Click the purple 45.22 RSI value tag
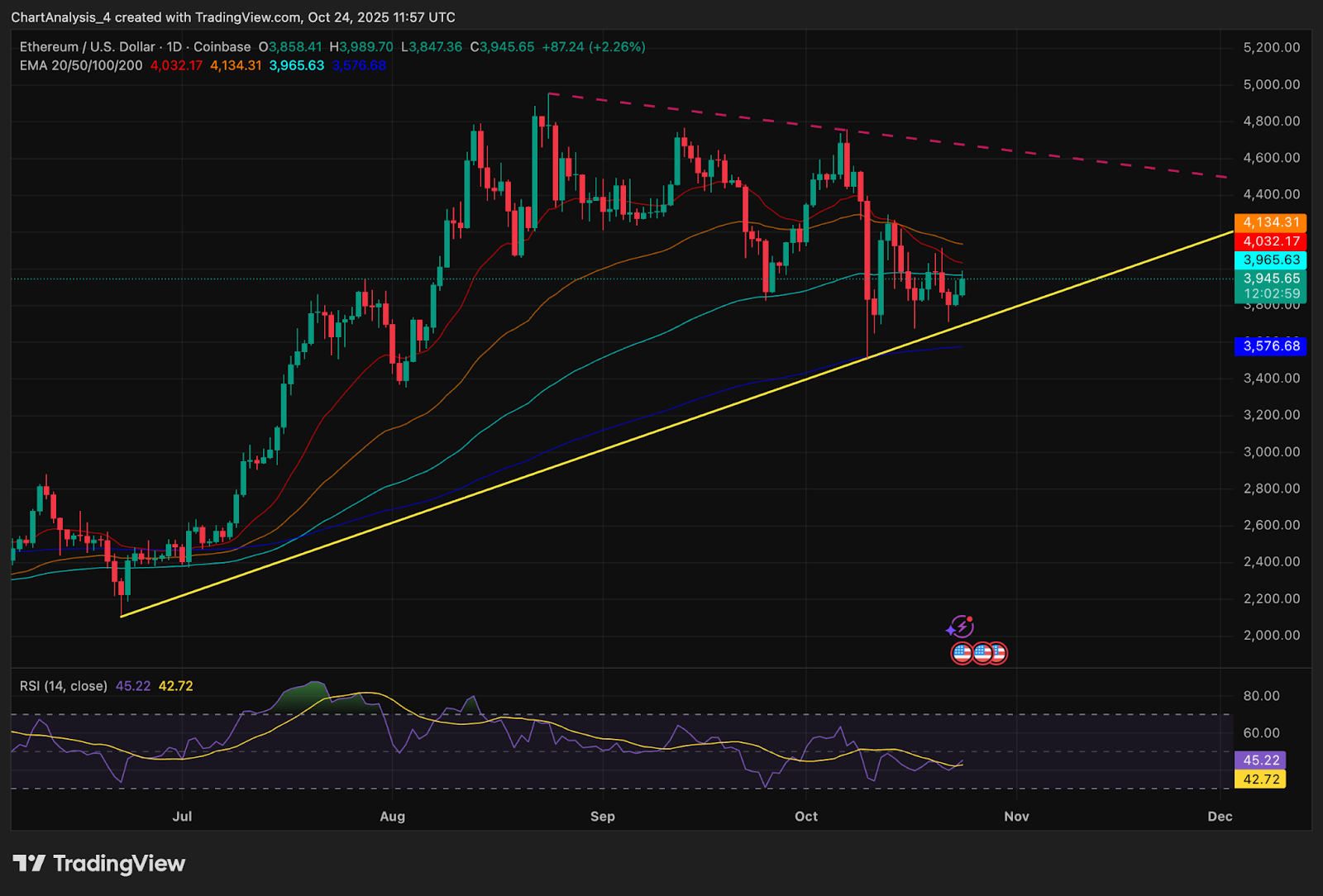This screenshot has width=1323, height=896. tap(1260, 760)
